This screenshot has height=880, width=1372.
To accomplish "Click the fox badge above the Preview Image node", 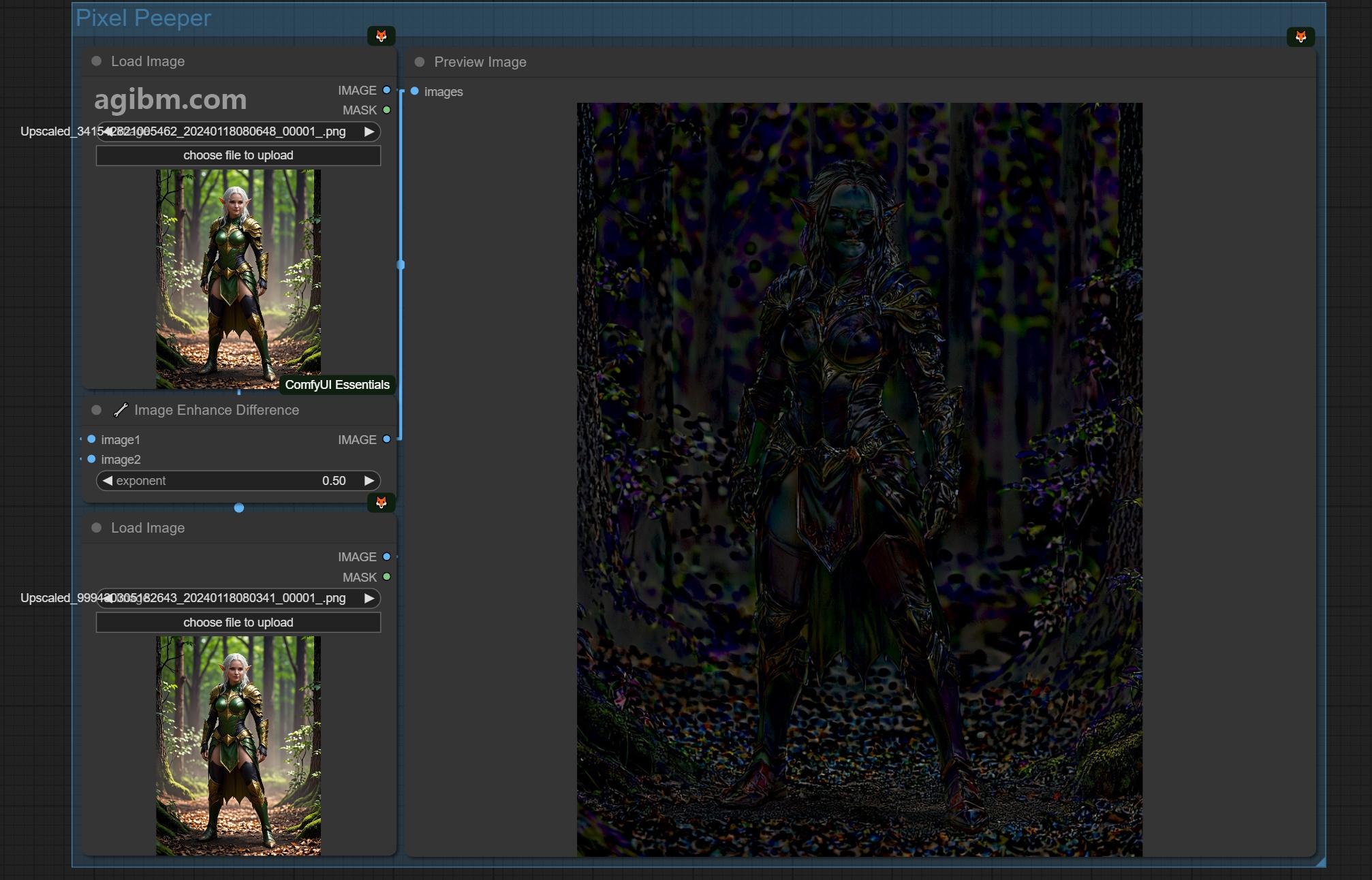I will pyautogui.click(x=1300, y=37).
